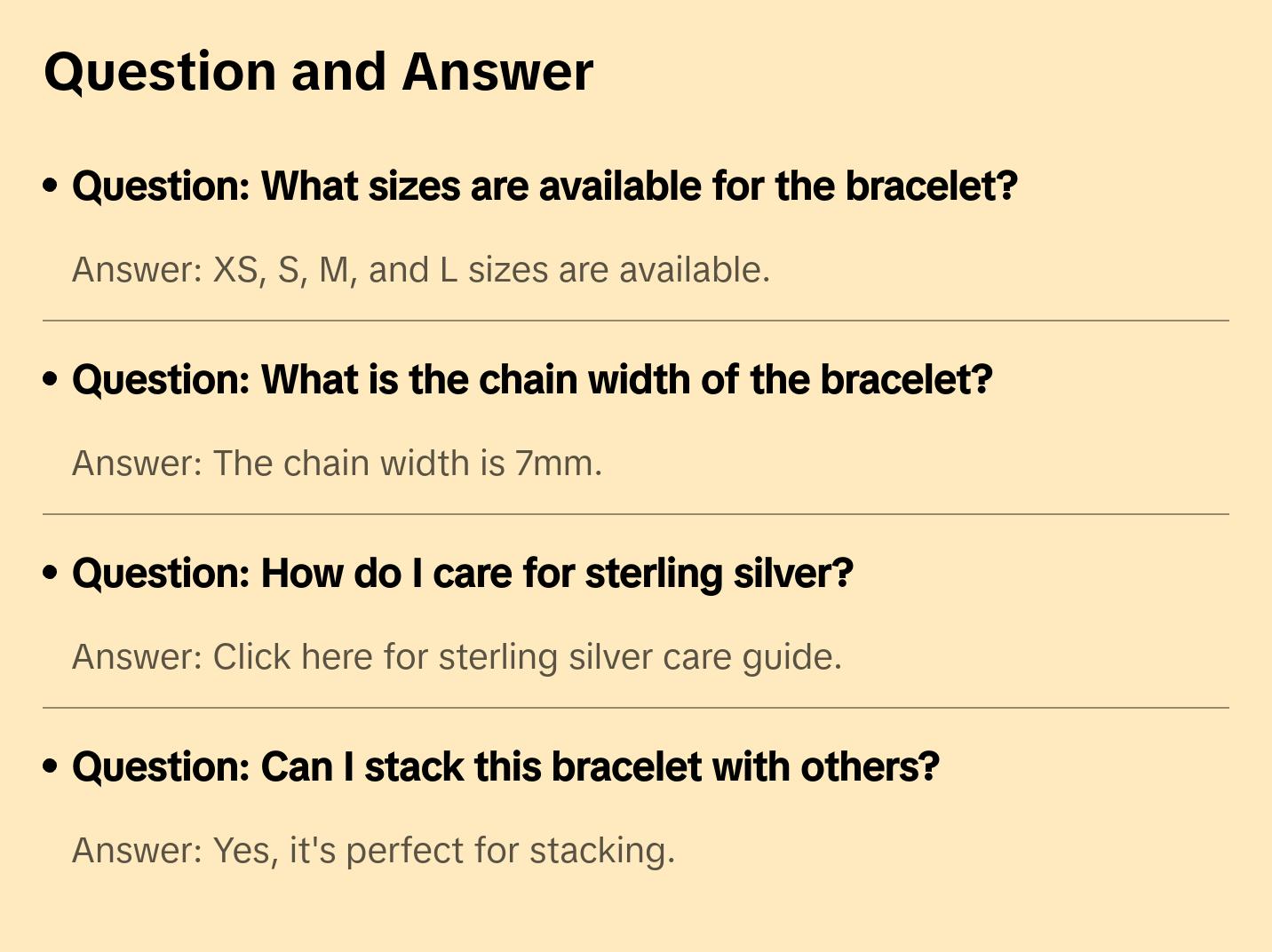Select the bracelet sizes question
This screenshot has height=952, width=1272.
coord(544,186)
